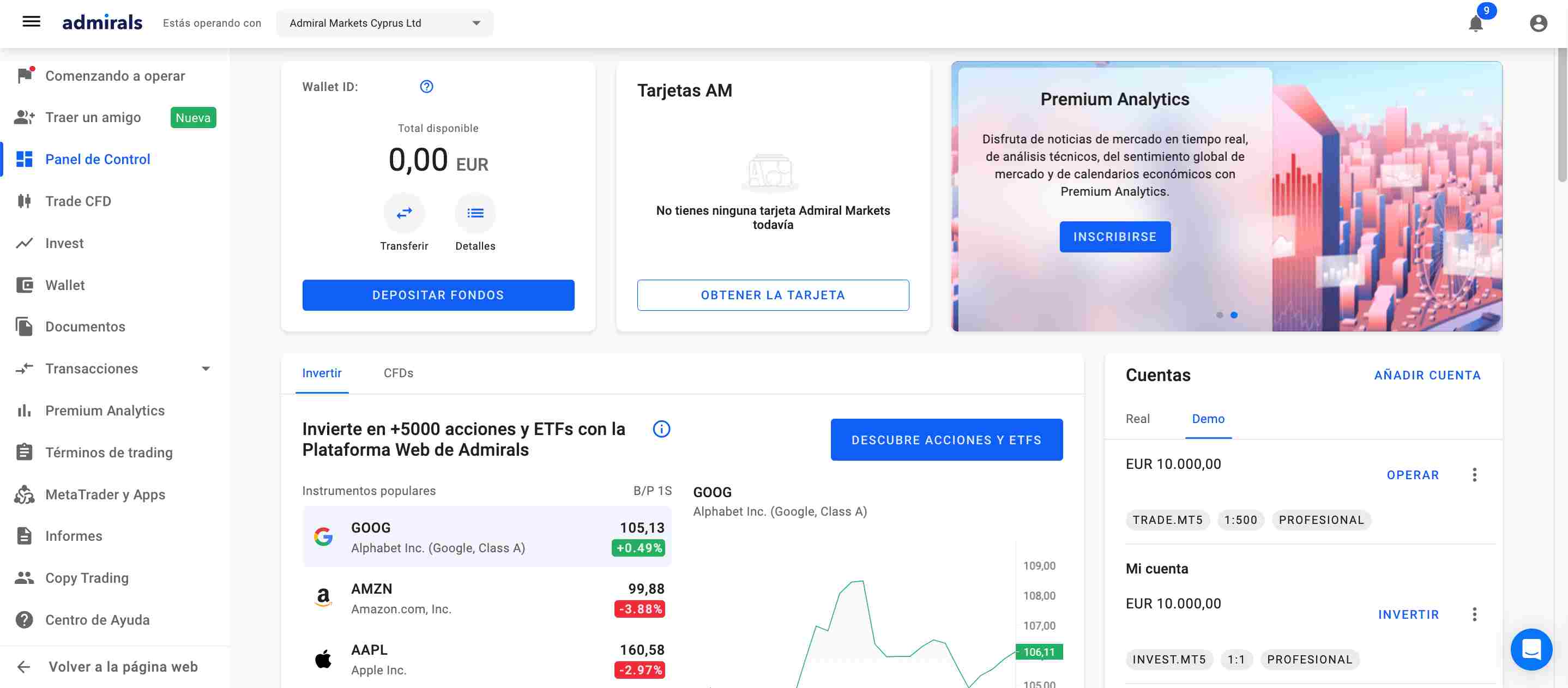Select first carousel dot on banner
This screenshot has height=688, width=1568.
pos(1219,315)
